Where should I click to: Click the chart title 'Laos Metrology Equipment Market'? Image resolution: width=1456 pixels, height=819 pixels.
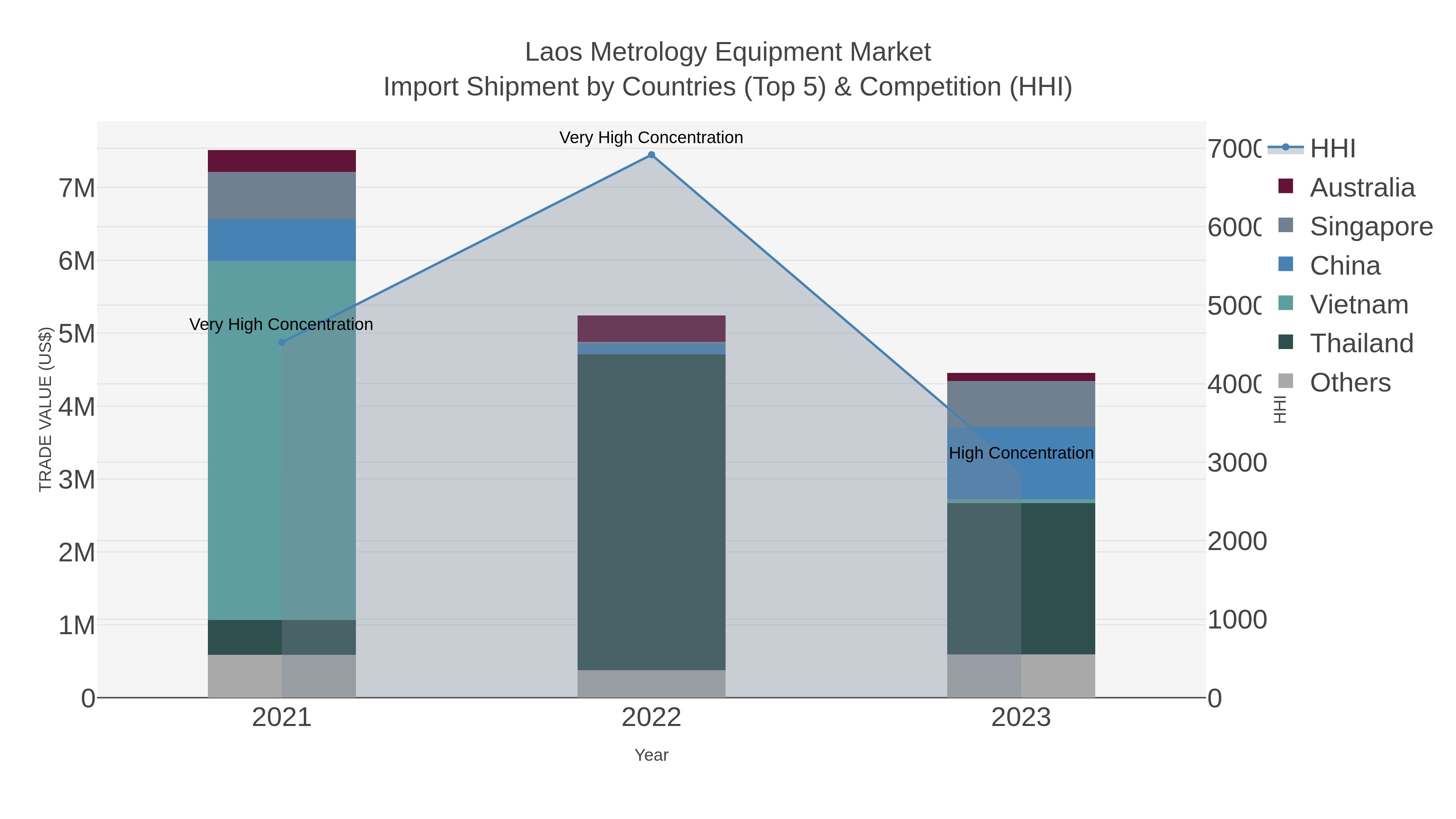[728, 52]
